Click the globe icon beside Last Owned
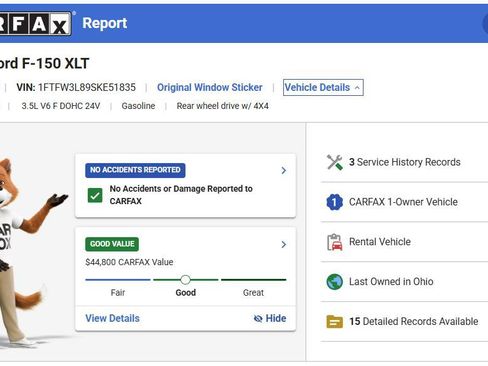Viewport: 488px width, 366px height. click(x=334, y=282)
